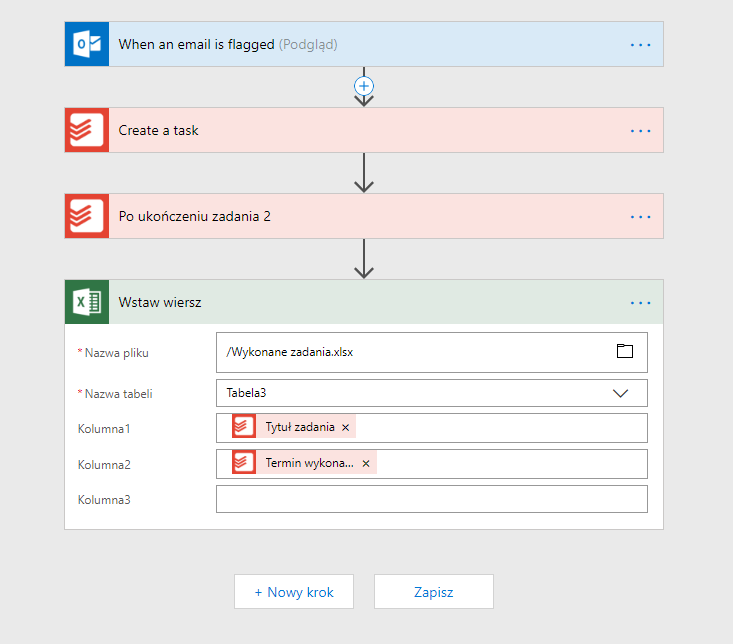
Task: Open the ellipsis menu for Wstaw wiersz
Action: coord(640,303)
